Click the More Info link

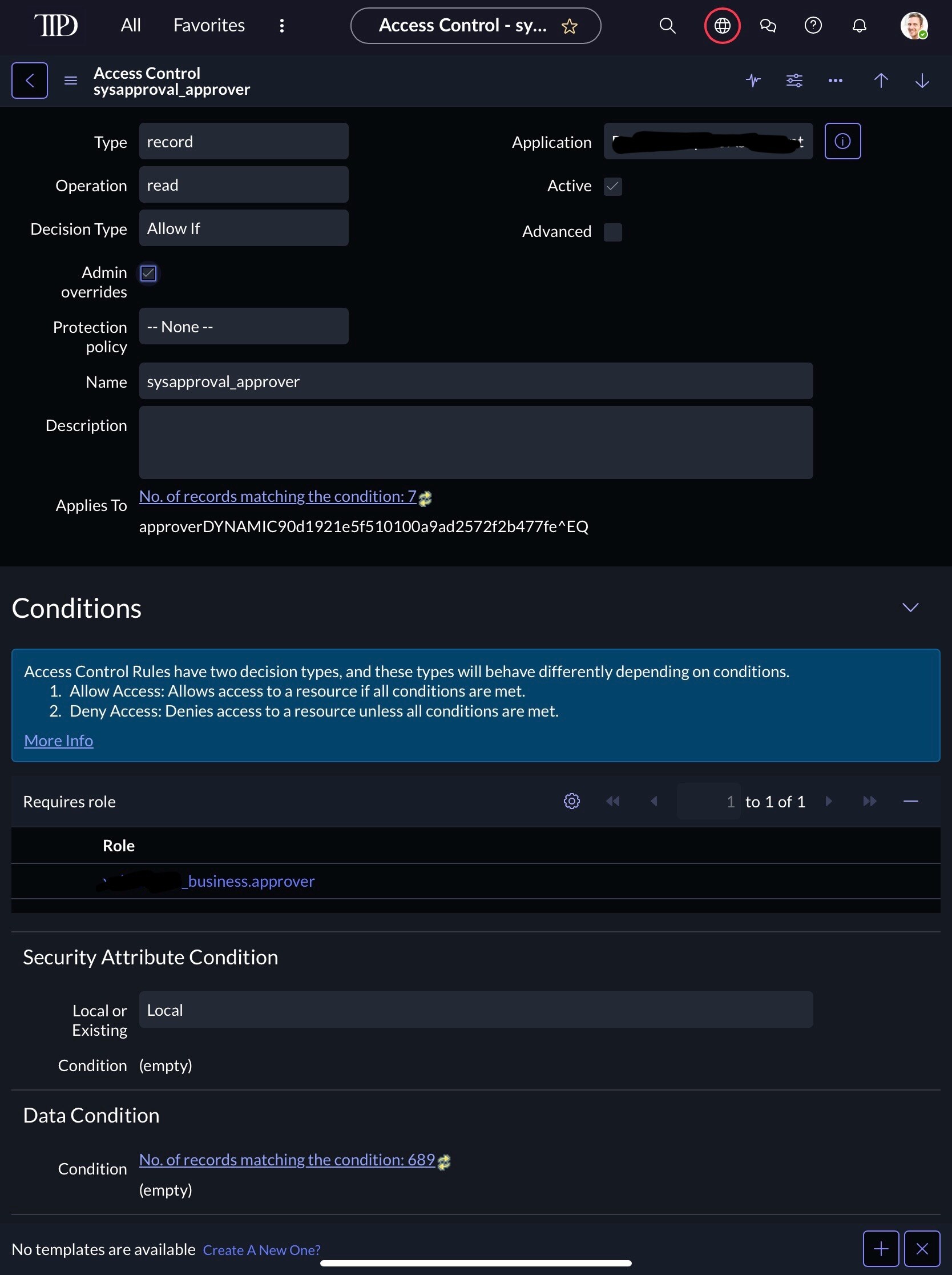pos(58,740)
